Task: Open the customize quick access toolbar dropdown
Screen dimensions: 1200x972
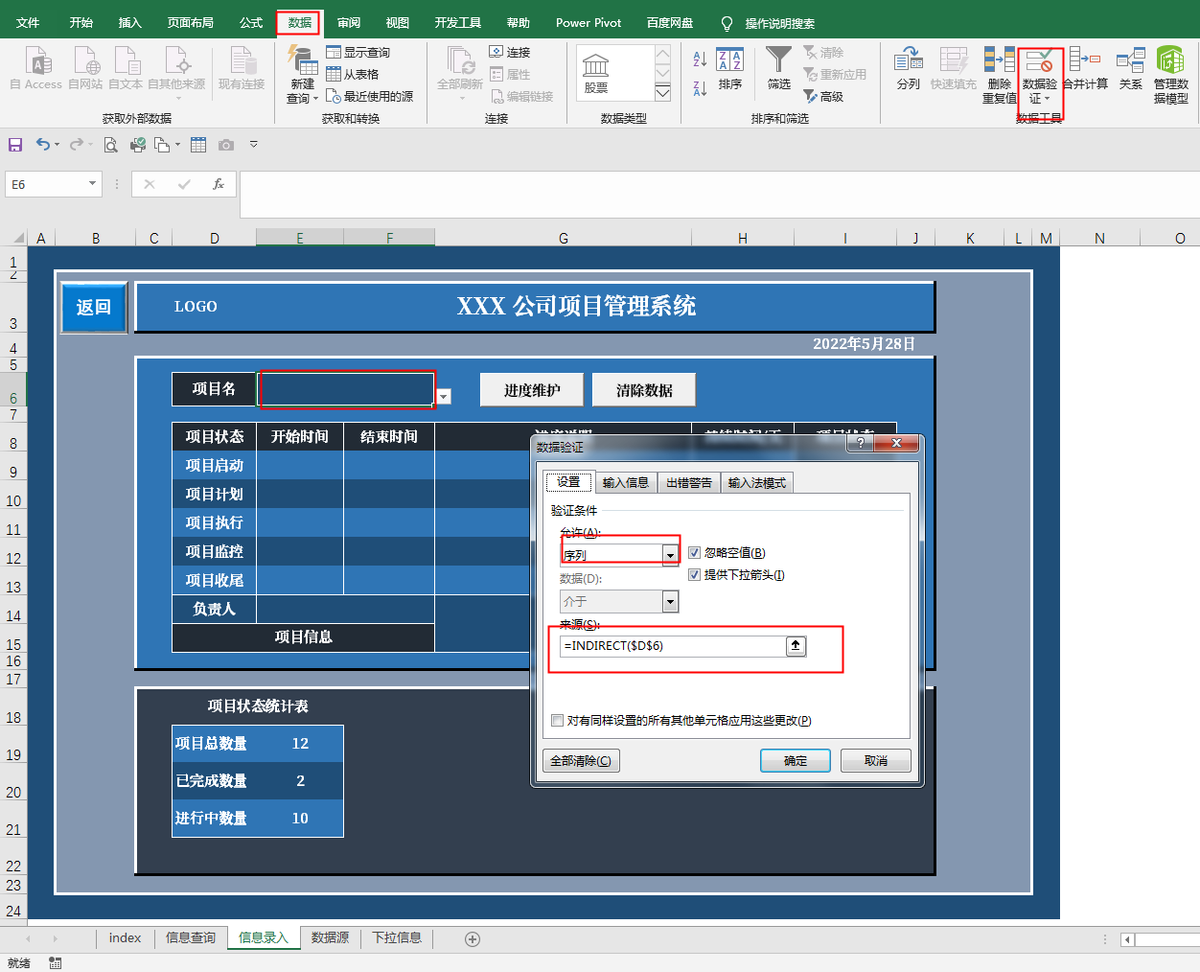Action: coord(254,145)
